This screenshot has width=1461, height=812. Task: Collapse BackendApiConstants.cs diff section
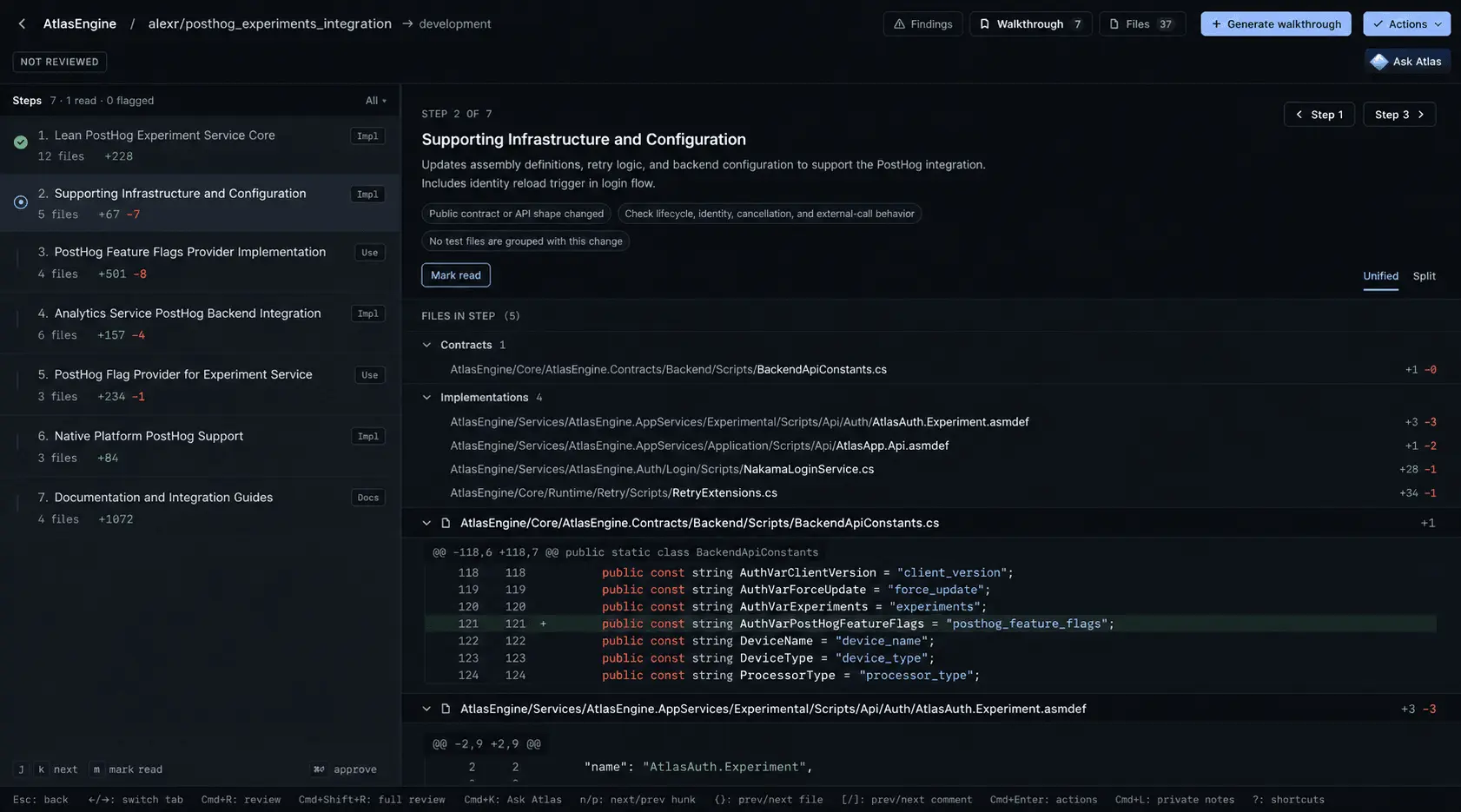pyautogui.click(x=426, y=523)
